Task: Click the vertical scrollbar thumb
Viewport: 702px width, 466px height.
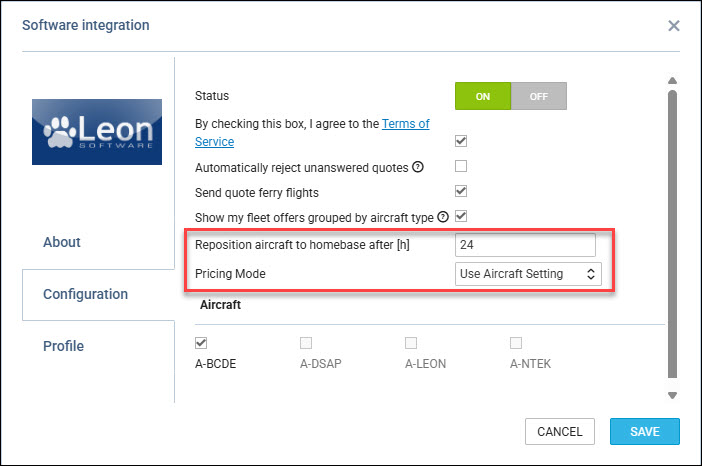Action: (x=672, y=234)
